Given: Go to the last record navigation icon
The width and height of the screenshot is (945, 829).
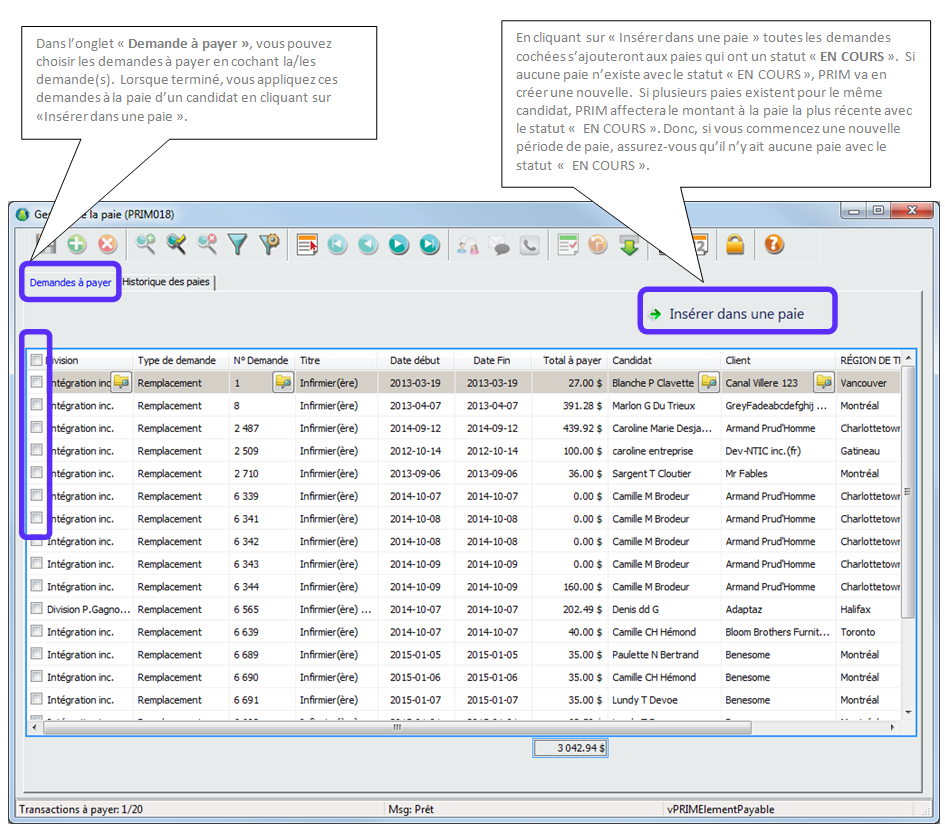Looking at the screenshot, I should pyautogui.click(x=429, y=244).
